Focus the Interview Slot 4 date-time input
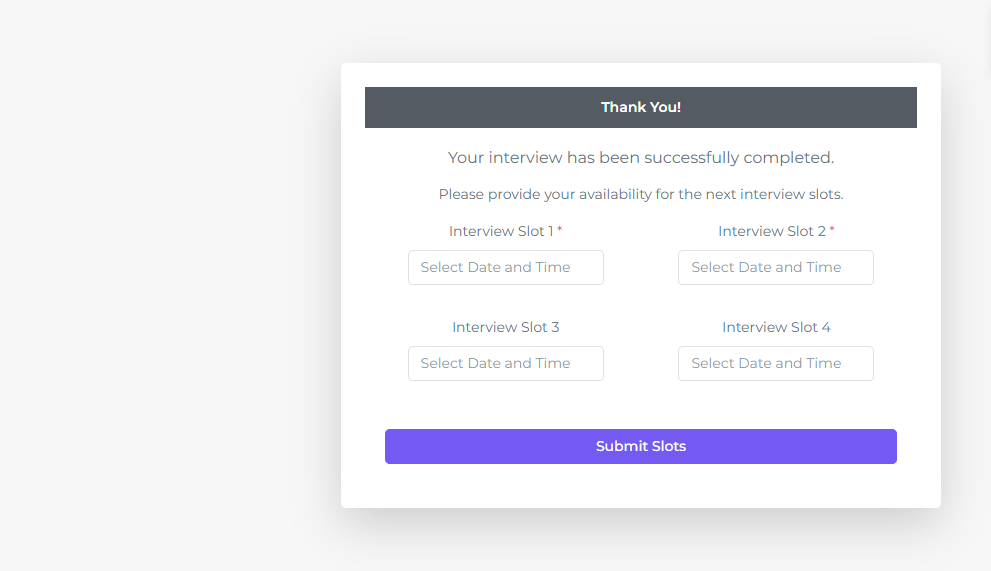The image size is (991, 571). 775,363
